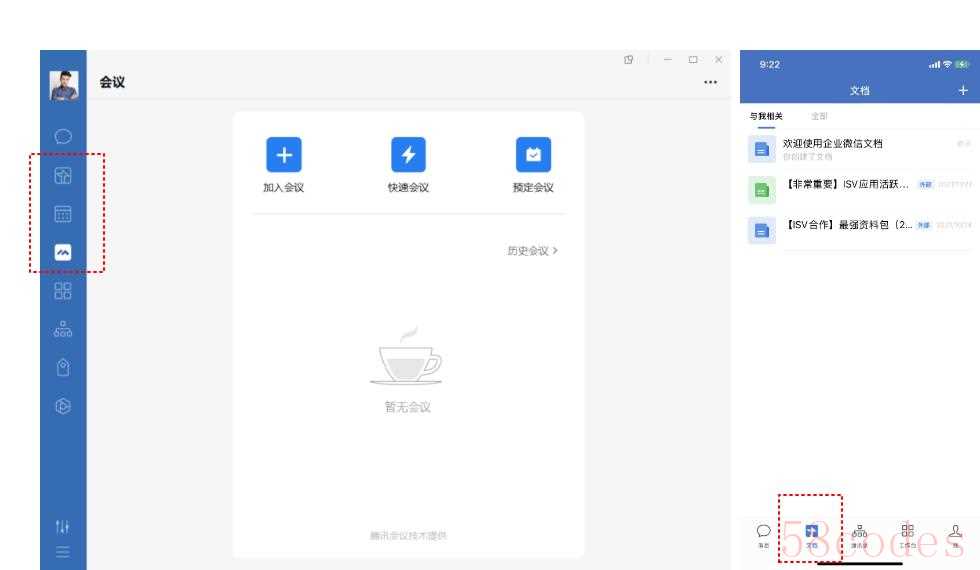Tap the plus icon in mobile Documents header

(x=963, y=91)
